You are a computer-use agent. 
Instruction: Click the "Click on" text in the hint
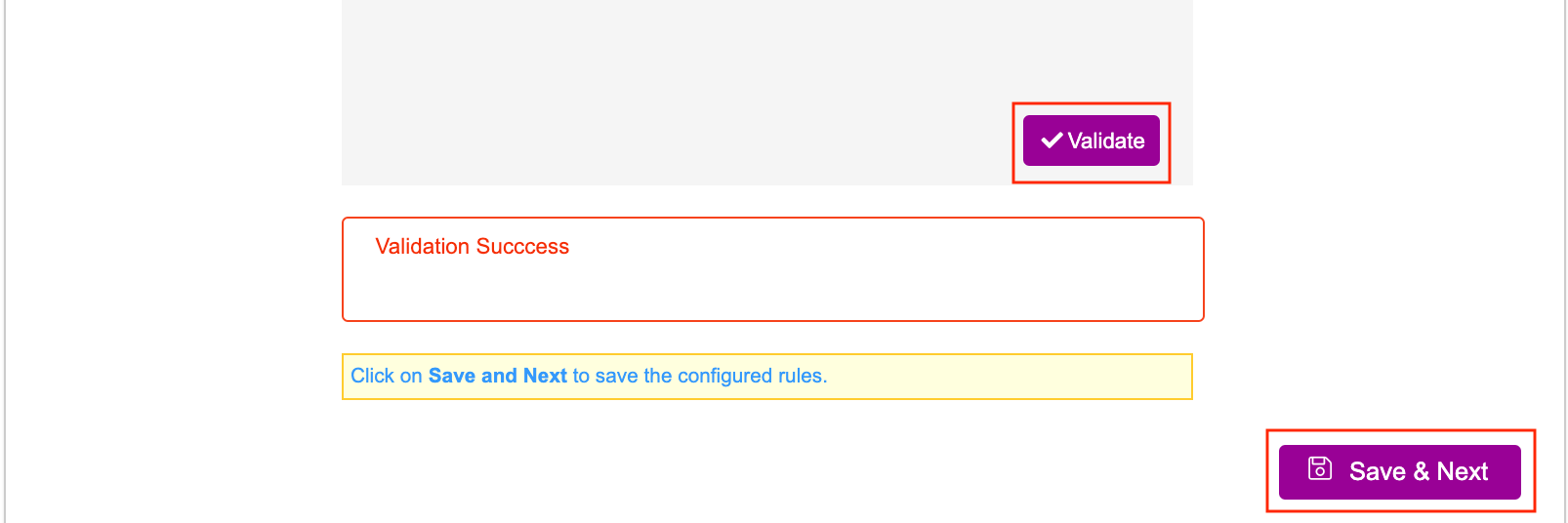386,376
